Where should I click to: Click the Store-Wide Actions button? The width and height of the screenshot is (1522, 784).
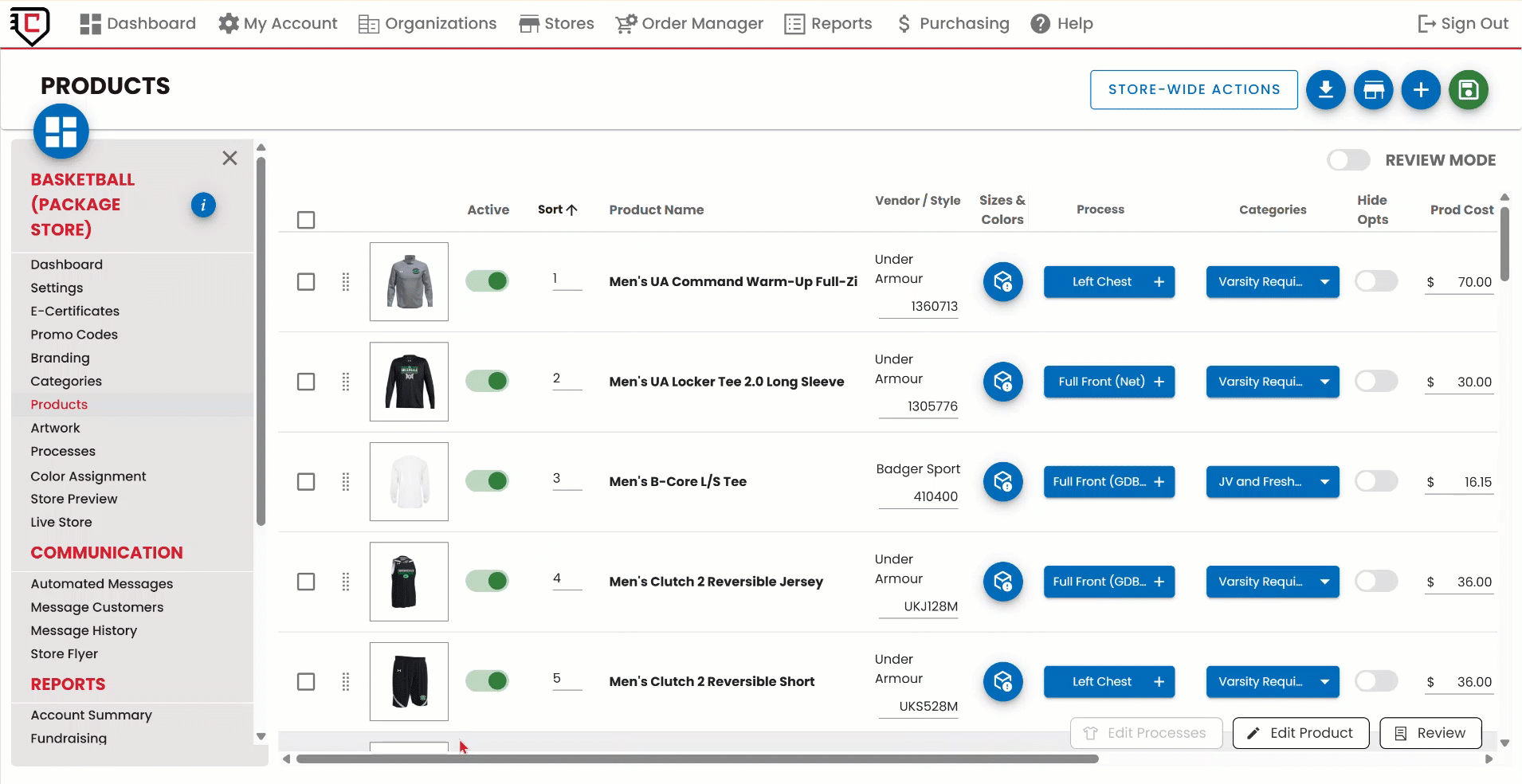[x=1194, y=90]
